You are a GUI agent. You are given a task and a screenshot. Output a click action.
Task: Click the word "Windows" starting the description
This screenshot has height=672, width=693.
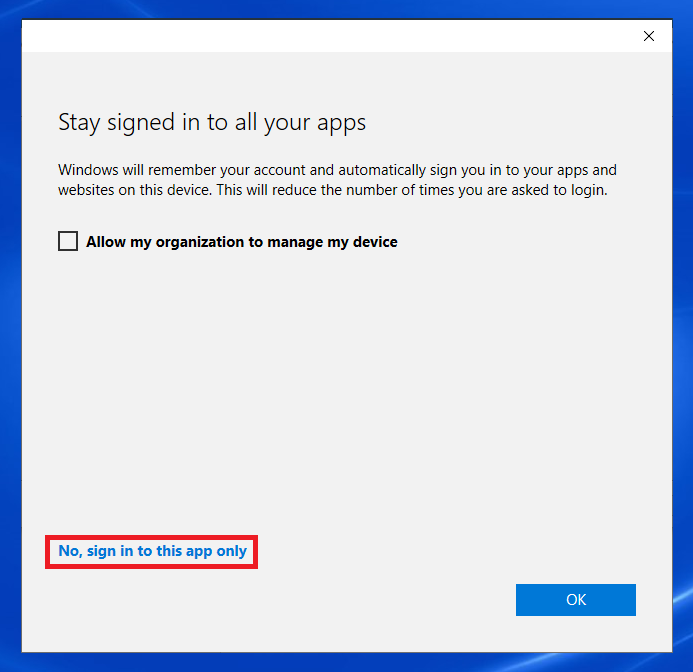[x=87, y=170]
